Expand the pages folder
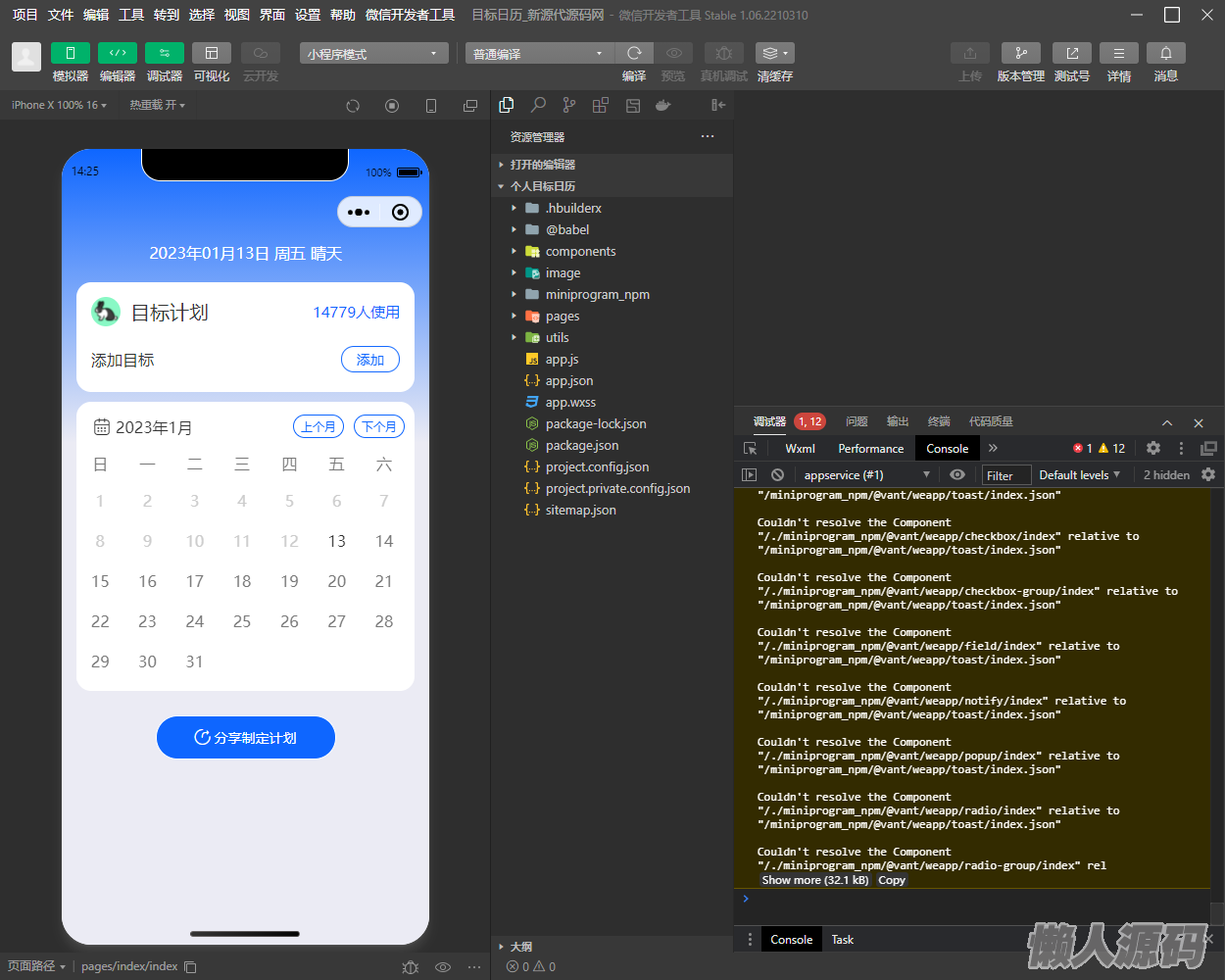The height and width of the screenshot is (980, 1225). 562,317
